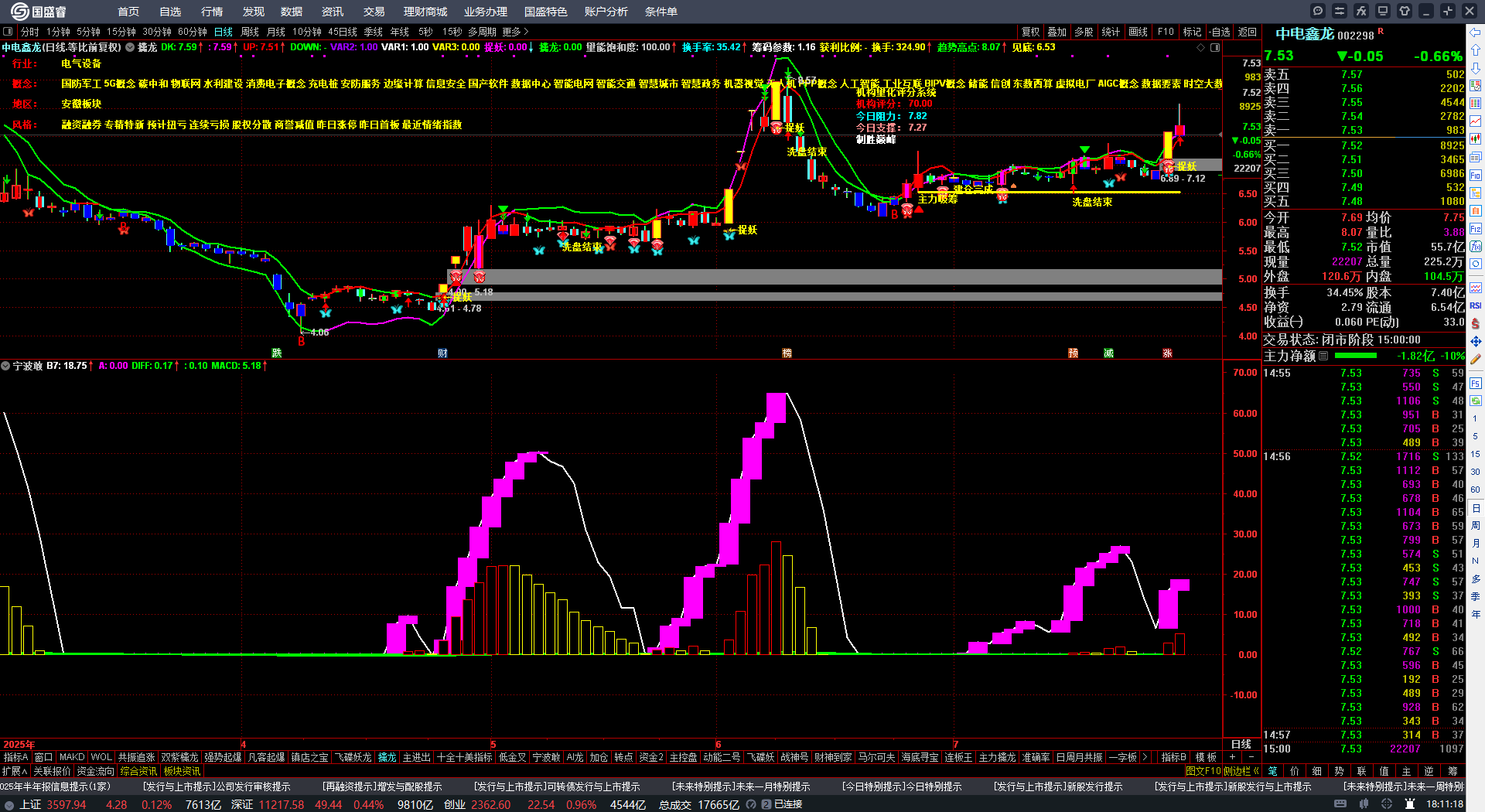Open the formula fx icon in title bar
Viewport: 1485px width, 812px height.
(1361, 11)
